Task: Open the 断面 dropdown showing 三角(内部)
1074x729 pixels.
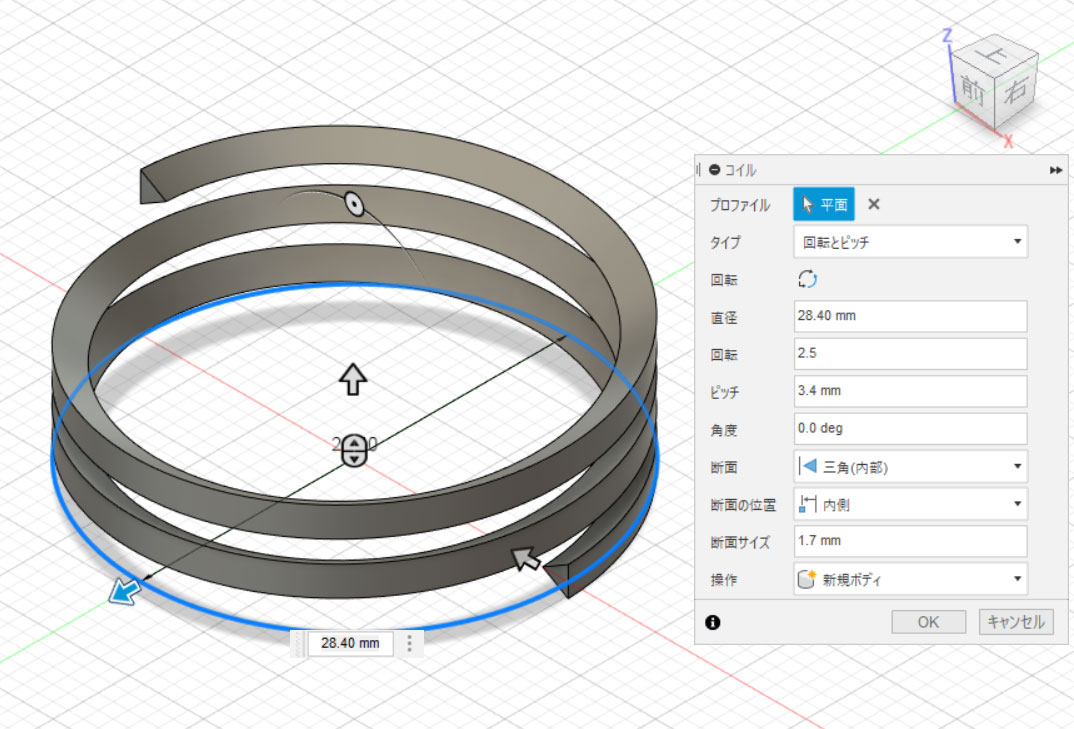Action: point(910,467)
